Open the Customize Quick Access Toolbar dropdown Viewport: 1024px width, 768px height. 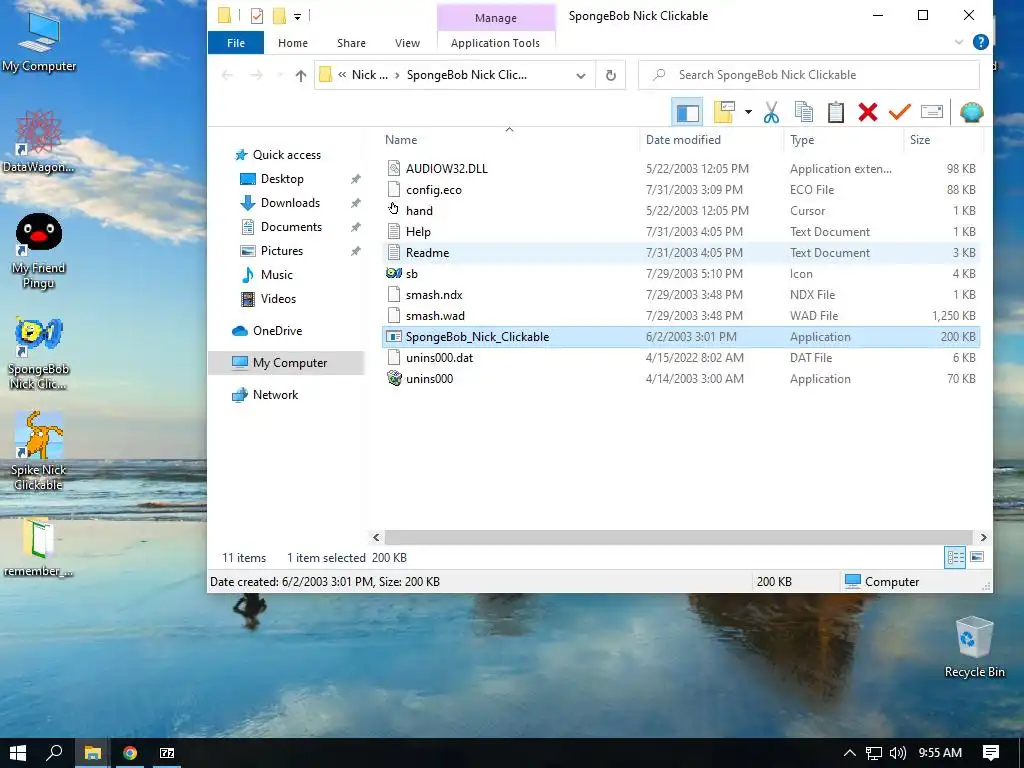pos(297,16)
